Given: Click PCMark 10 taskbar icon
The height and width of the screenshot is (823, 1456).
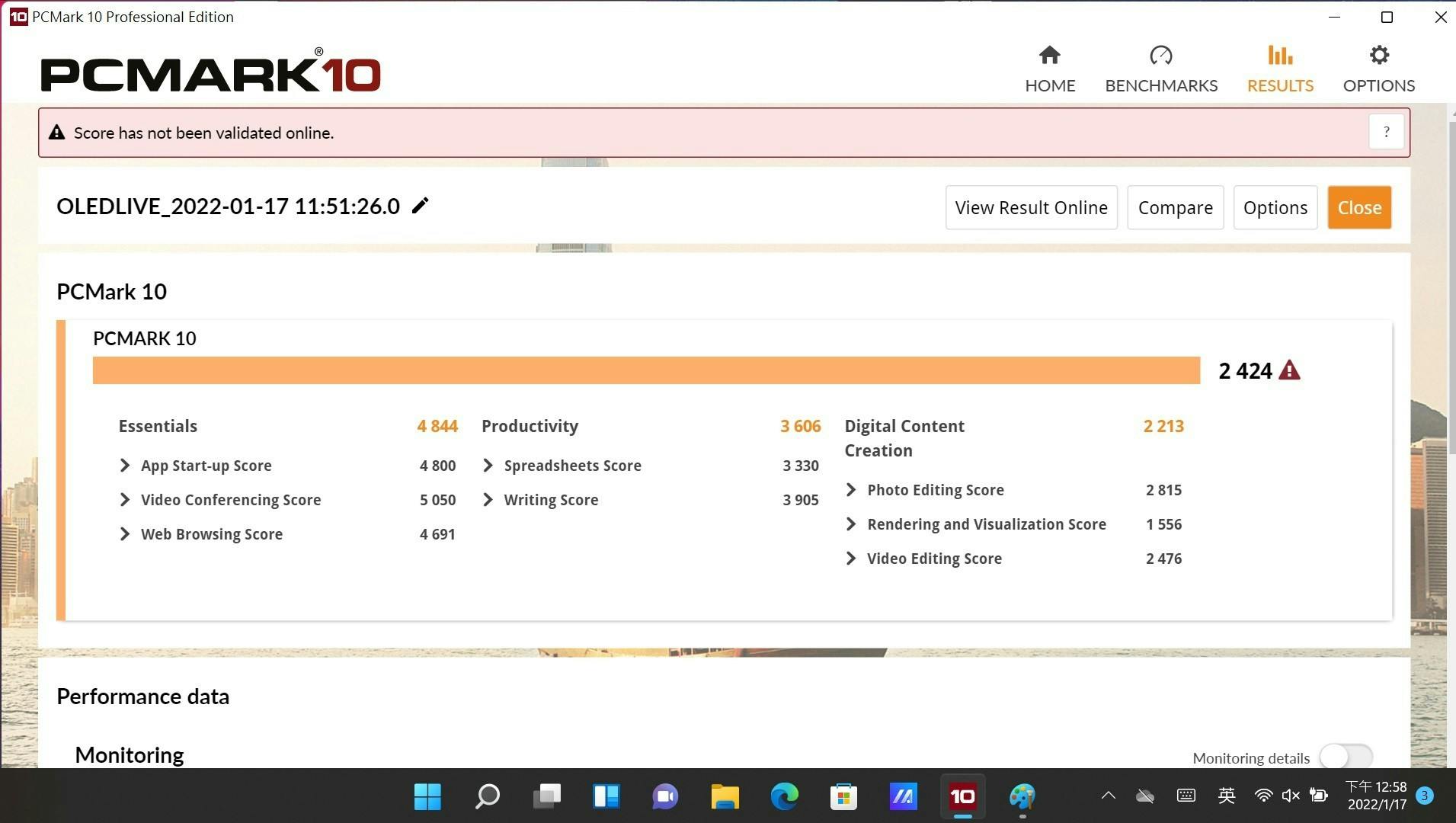Looking at the screenshot, I should point(962,796).
